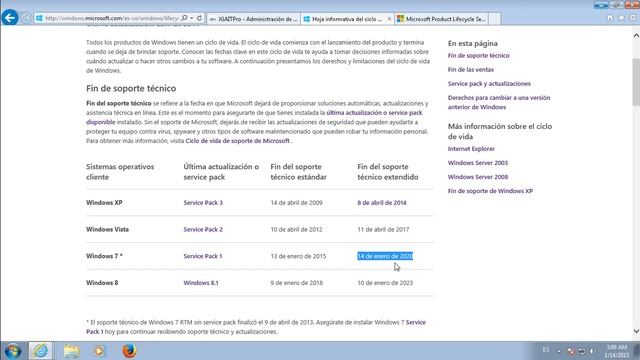Click the Windows 7 * row label
The image size is (640, 360).
click(104, 256)
